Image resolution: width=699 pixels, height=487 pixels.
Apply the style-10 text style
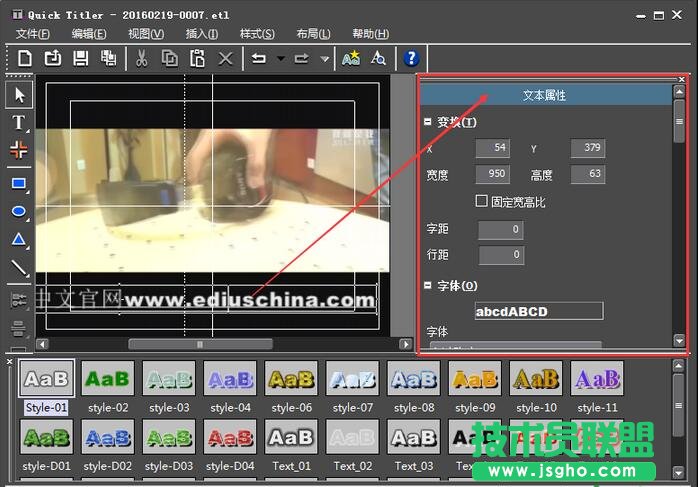[536, 378]
